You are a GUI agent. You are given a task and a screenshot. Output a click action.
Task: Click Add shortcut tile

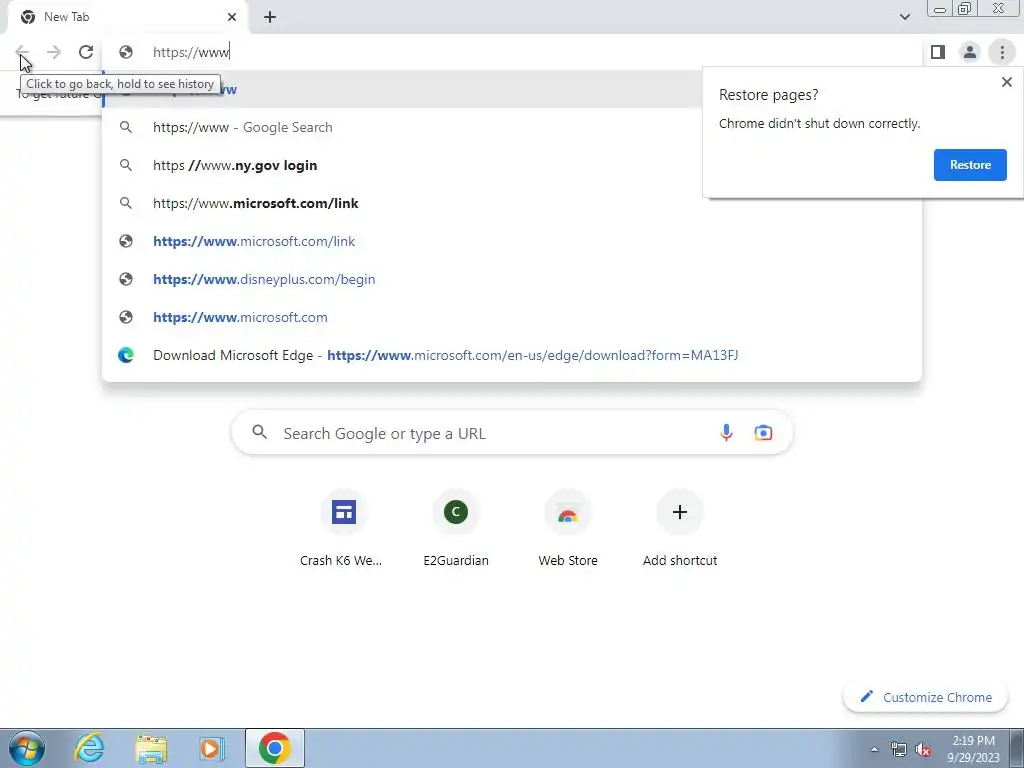click(680, 528)
